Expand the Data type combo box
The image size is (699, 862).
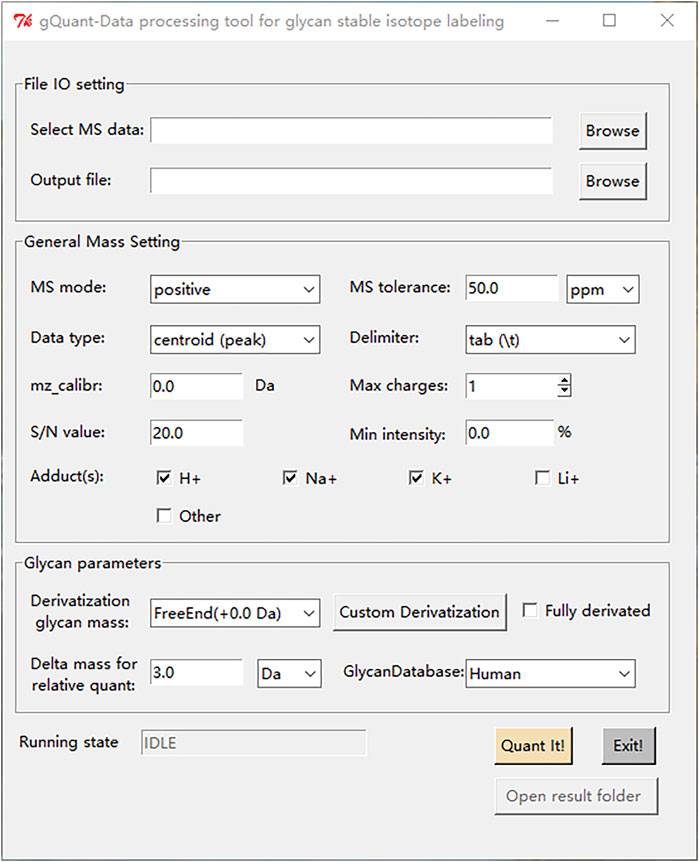(235, 339)
